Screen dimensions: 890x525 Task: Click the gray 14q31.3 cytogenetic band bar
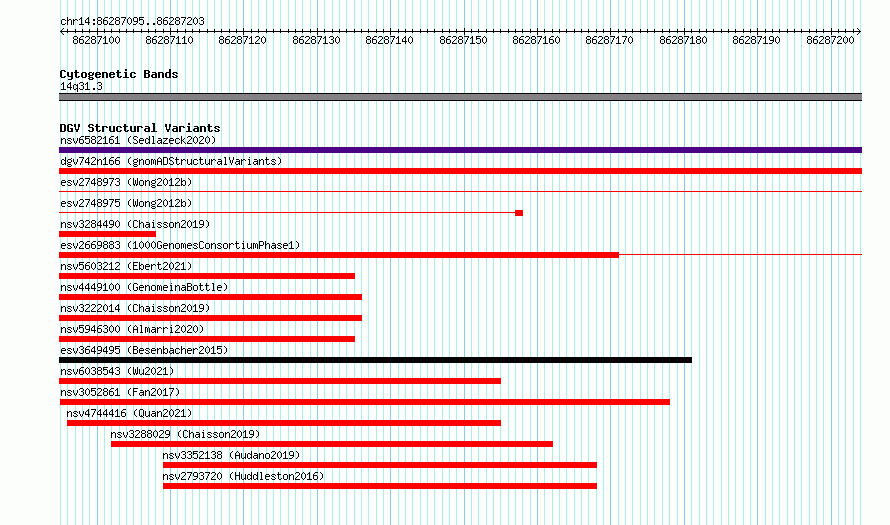point(460,97)
